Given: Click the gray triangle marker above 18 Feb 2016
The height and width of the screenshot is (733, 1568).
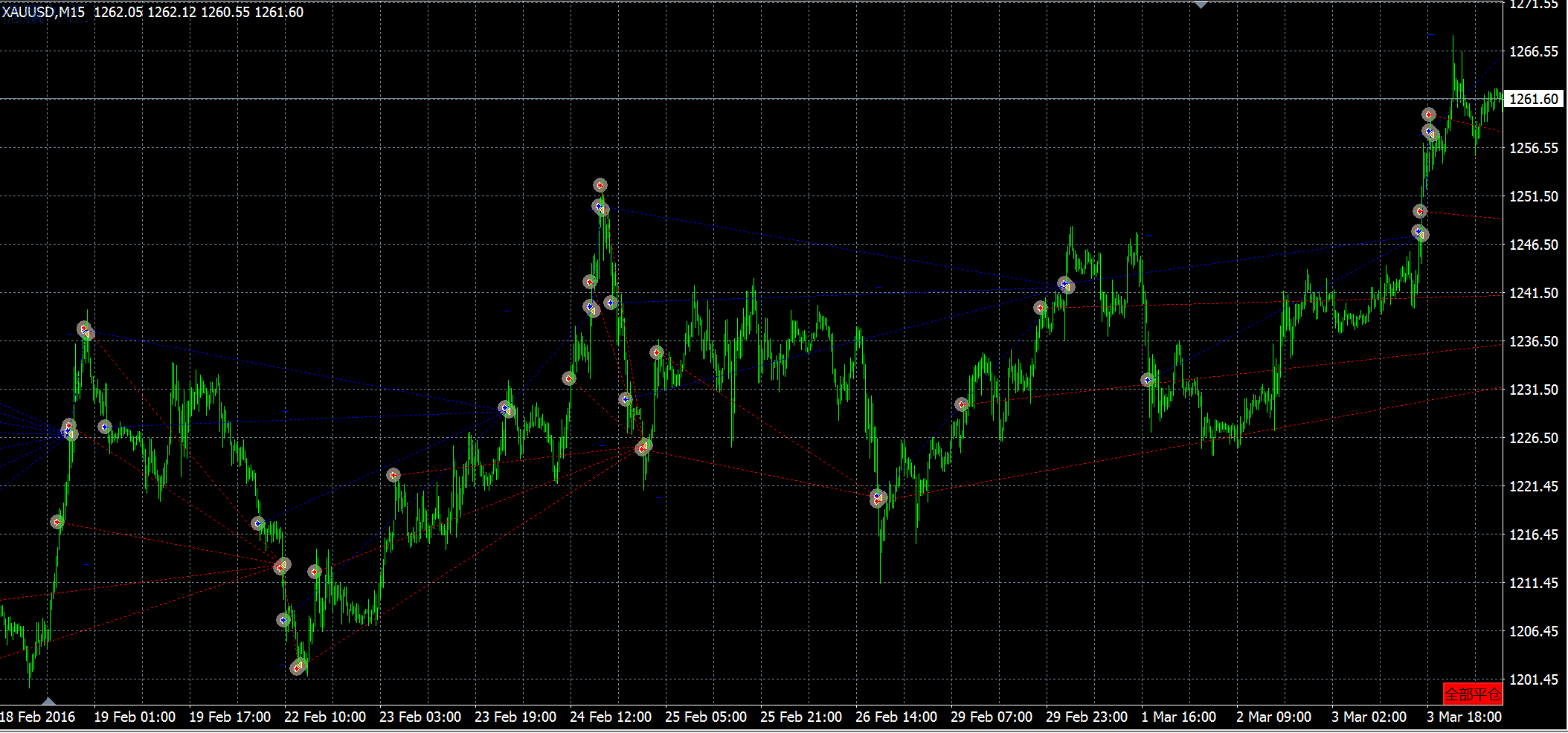Looking at the screenshot, I should pos(48,702).
